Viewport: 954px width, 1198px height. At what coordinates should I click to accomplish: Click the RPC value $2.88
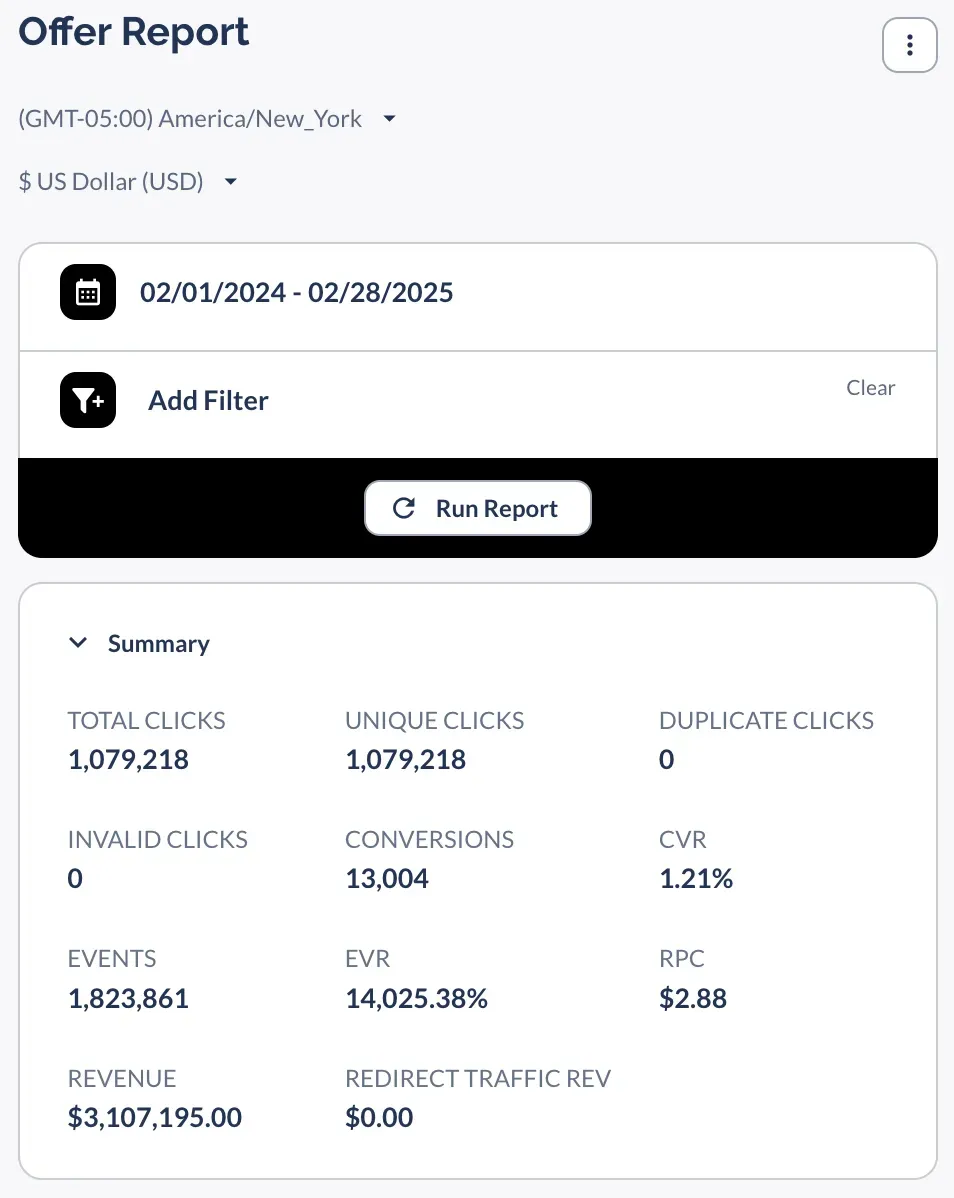click(x=693, y=998)
